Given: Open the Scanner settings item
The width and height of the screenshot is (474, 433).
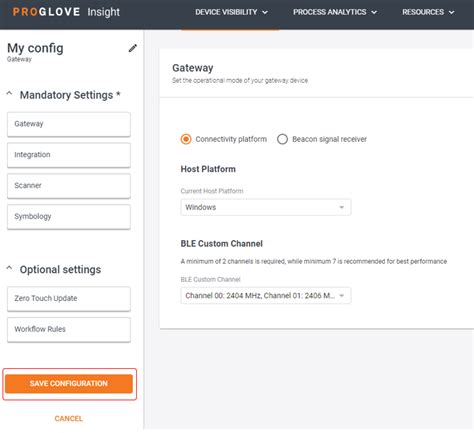Looking at the screenshot, I should point(69,186).
